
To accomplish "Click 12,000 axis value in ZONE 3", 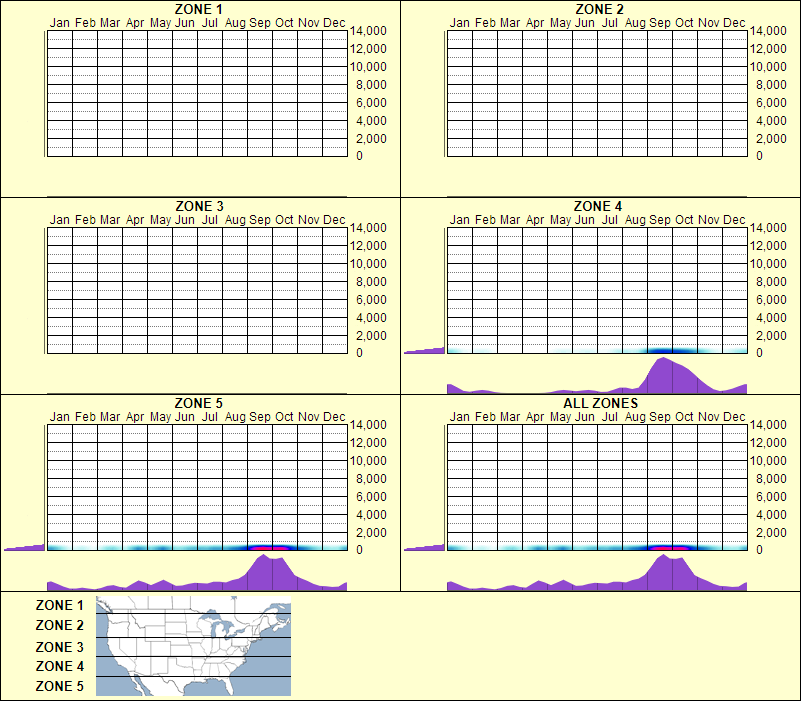I will coord(368,246).
